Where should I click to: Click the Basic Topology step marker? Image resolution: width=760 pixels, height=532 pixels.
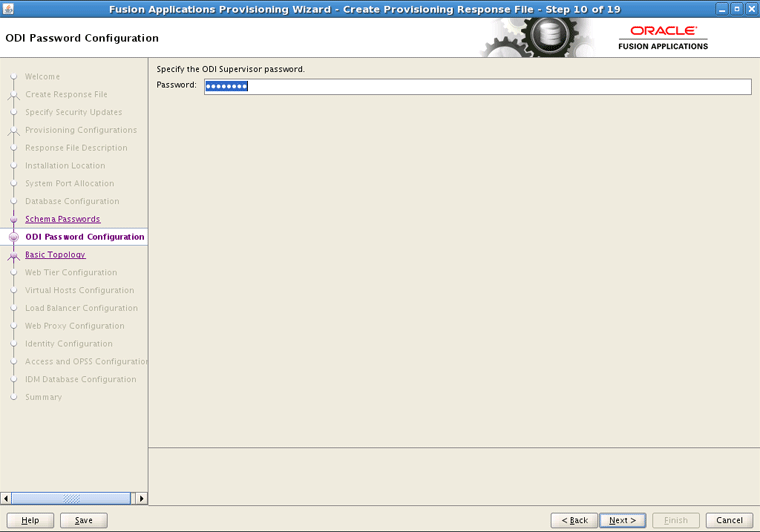click(x=14, y=256)
